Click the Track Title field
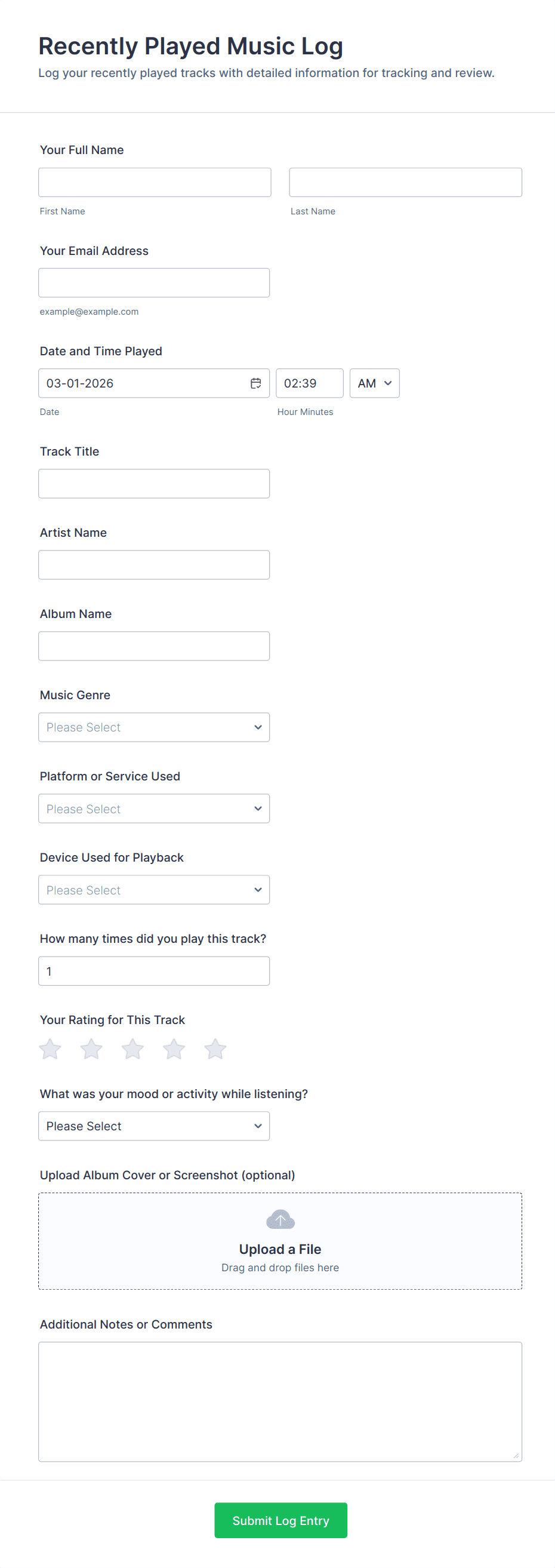Image resolution: width=555 pixels, height=1568 pixels. [154, 484]
